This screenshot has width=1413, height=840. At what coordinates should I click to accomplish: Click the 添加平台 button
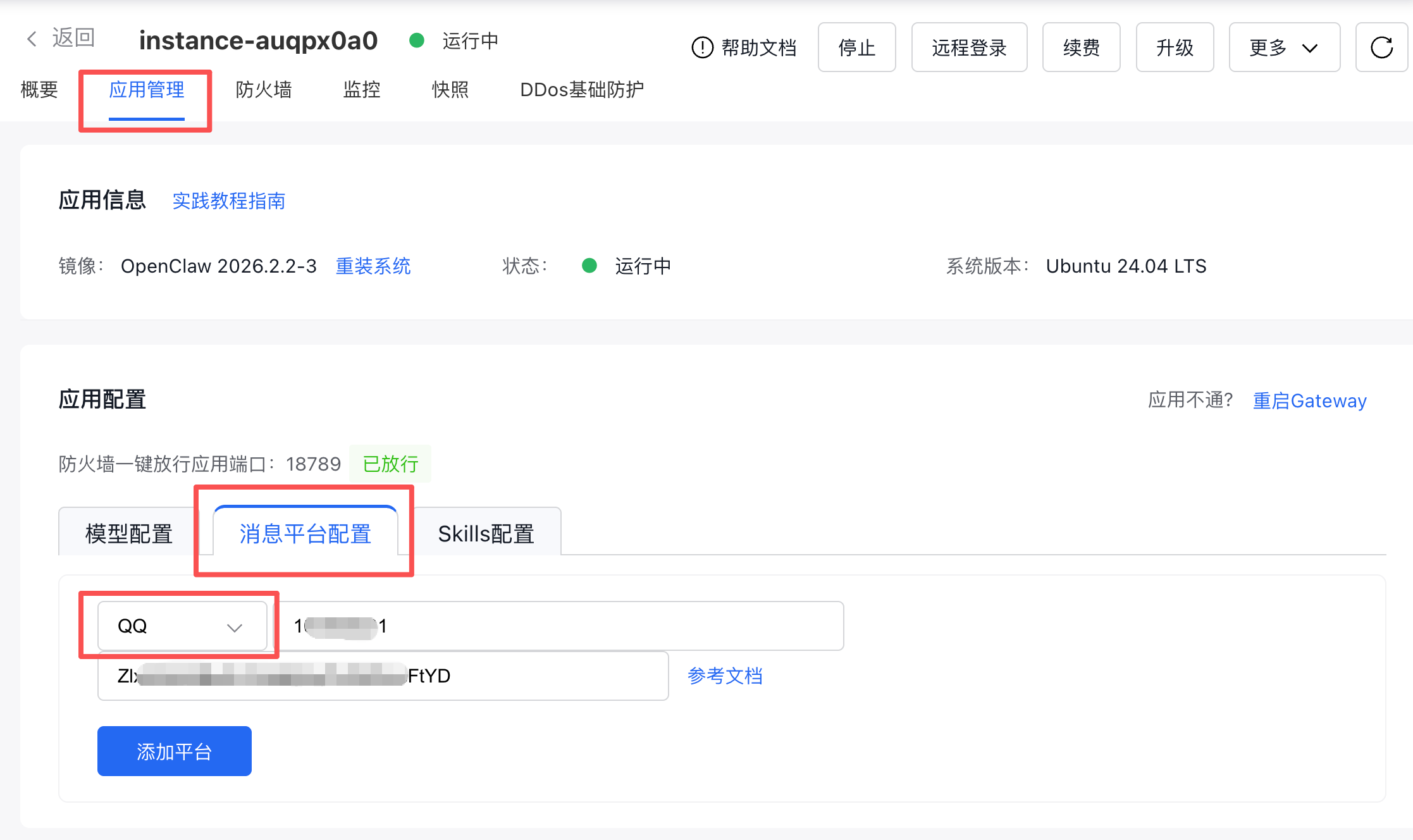pyautogui.click(x=175, y=751)
